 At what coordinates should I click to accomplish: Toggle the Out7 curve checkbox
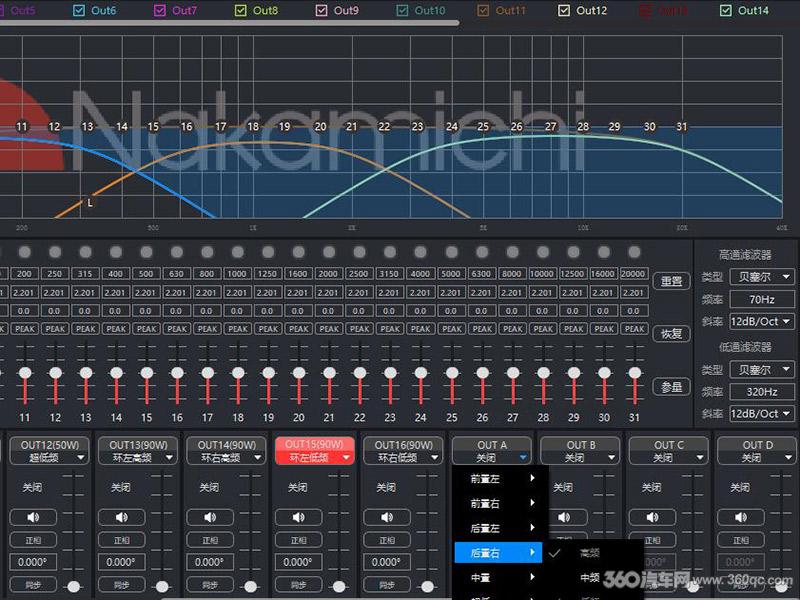click(x=160, y=10)
